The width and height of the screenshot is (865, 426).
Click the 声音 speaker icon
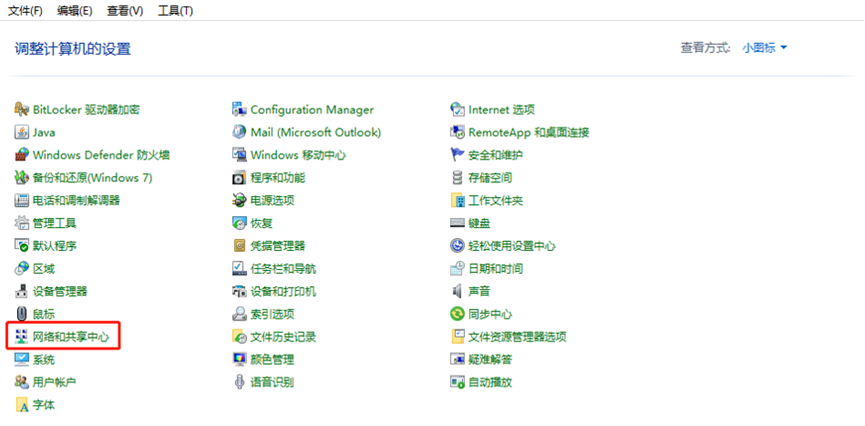coord(458,291)
